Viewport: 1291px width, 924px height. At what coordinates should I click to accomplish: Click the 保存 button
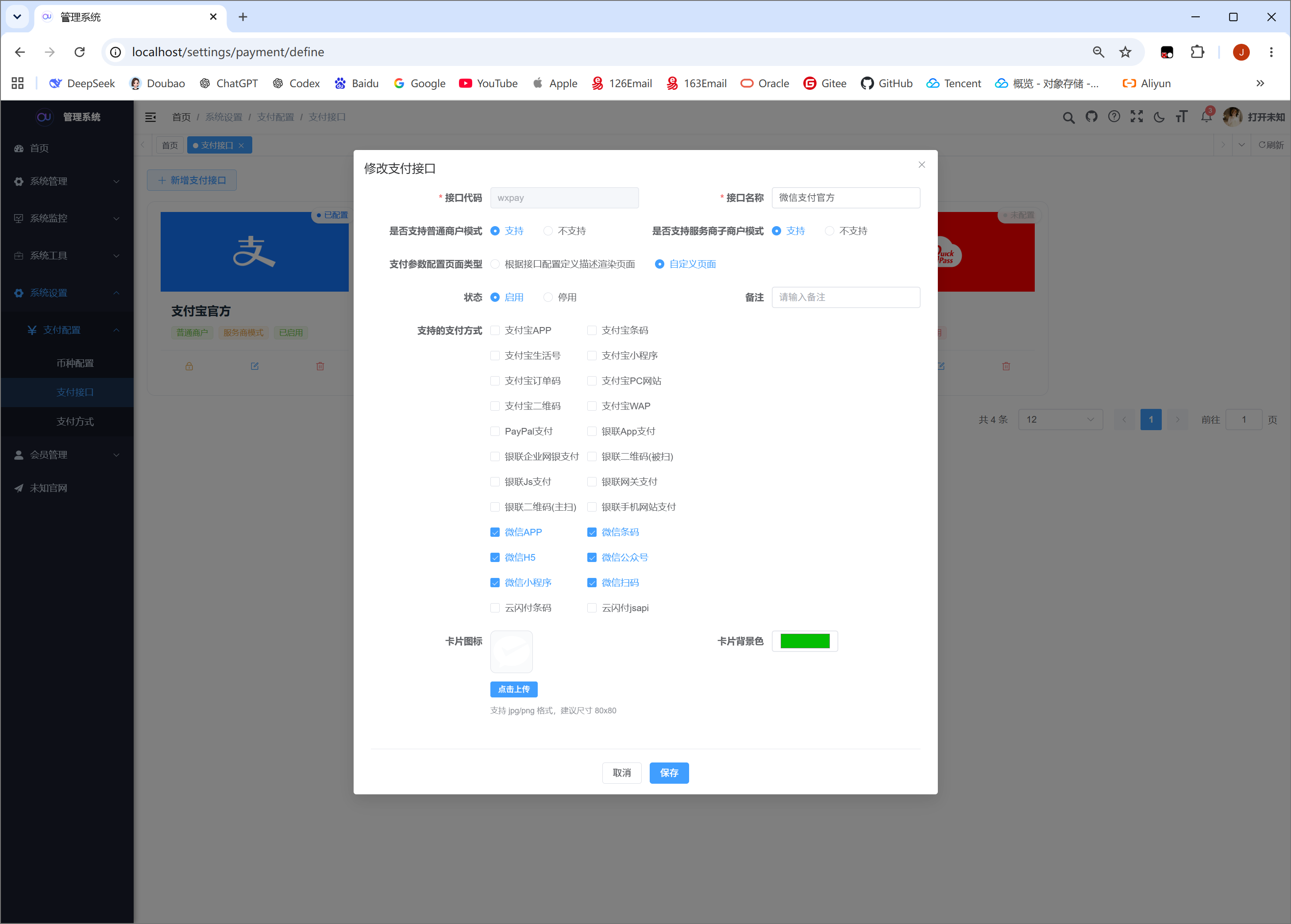tap(669, 773)
